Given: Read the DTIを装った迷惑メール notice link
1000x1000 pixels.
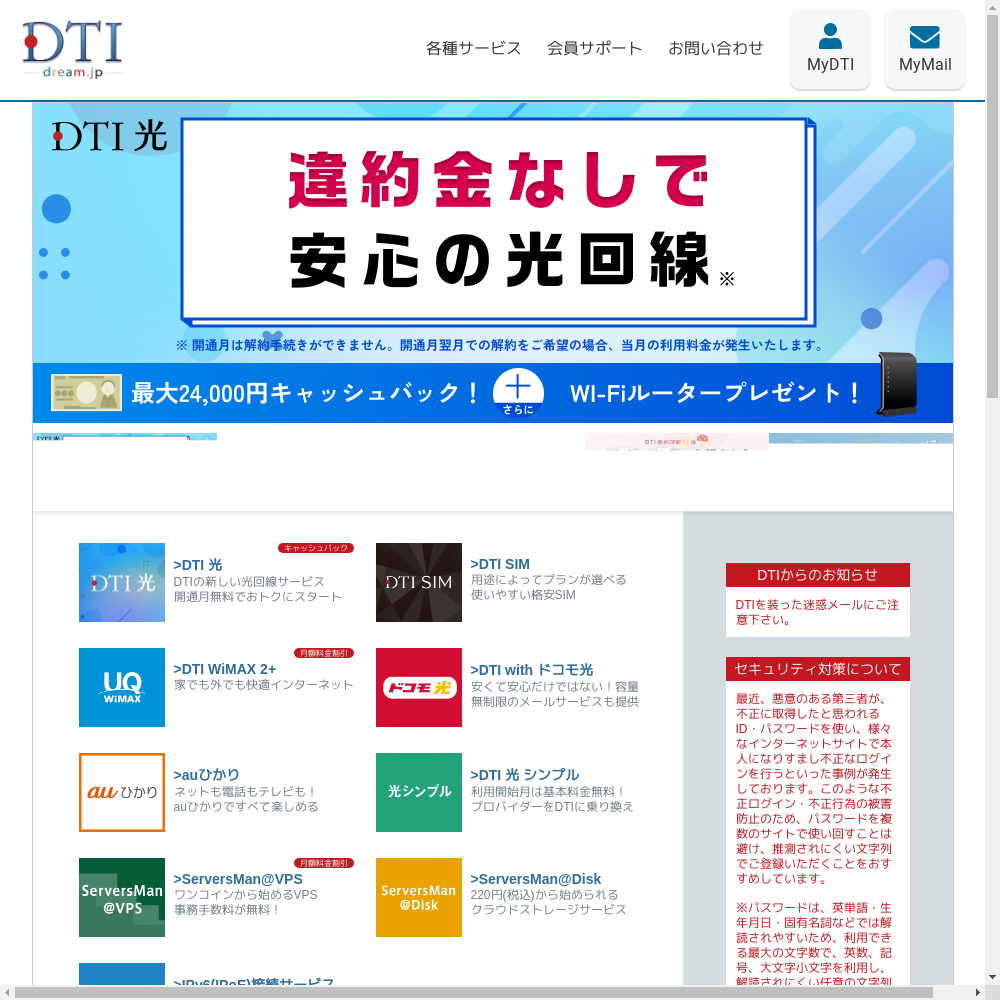Looking at the screenshot, I should [817, 612].
